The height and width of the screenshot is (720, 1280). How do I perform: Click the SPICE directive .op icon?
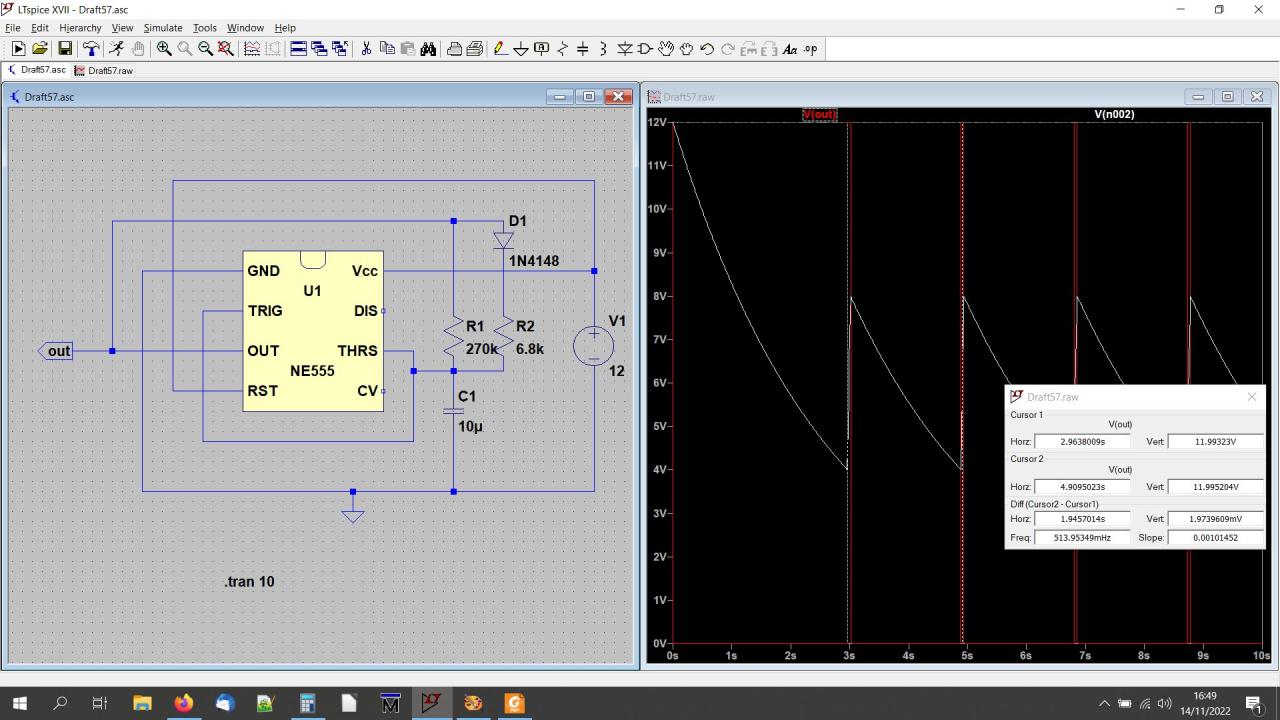pos(810,49)
